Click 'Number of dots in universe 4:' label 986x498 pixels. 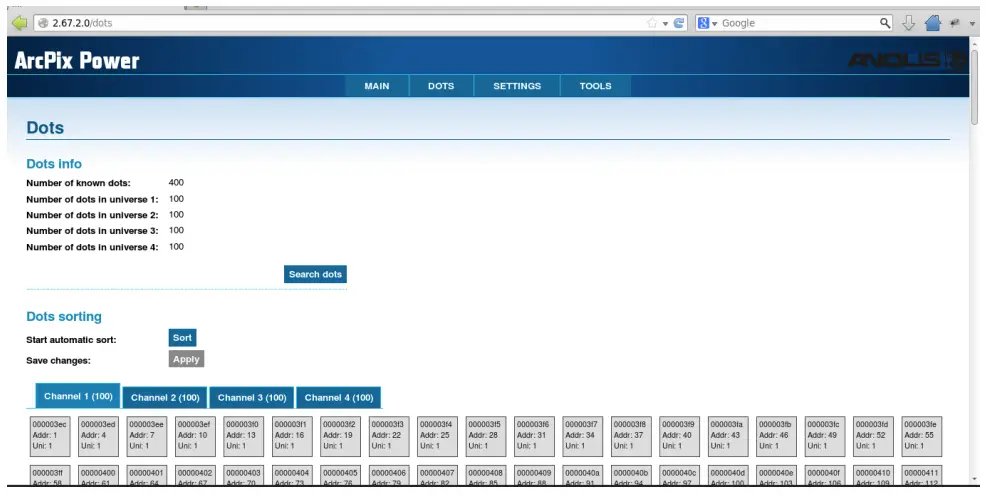[x=92, y=247]
